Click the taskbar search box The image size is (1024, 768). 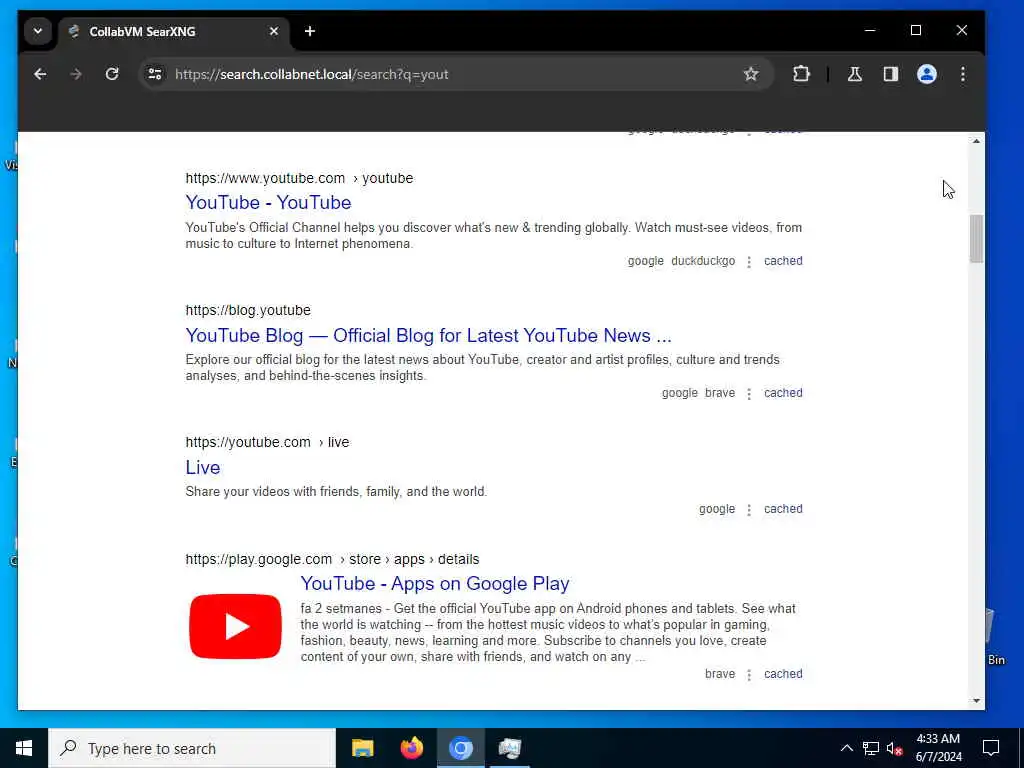click(192, 748)
